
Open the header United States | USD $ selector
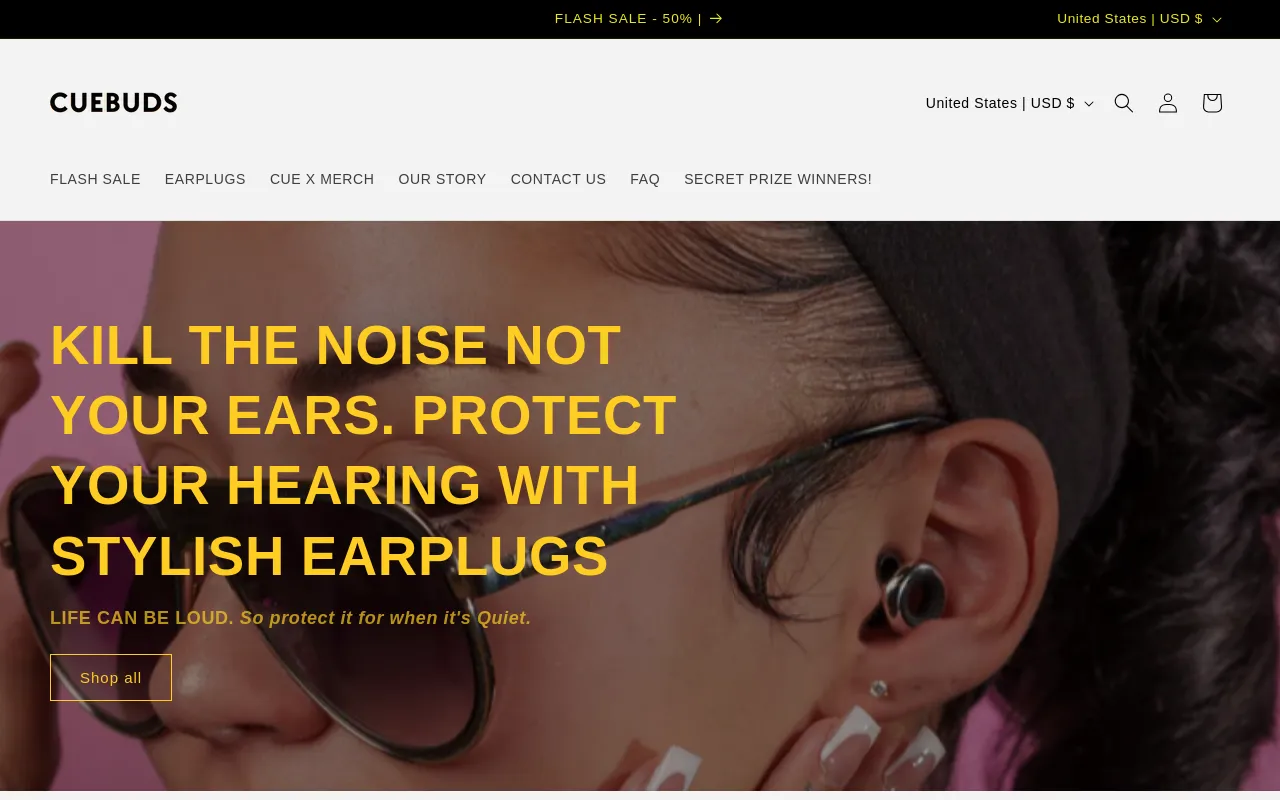tap(1010, 103)
